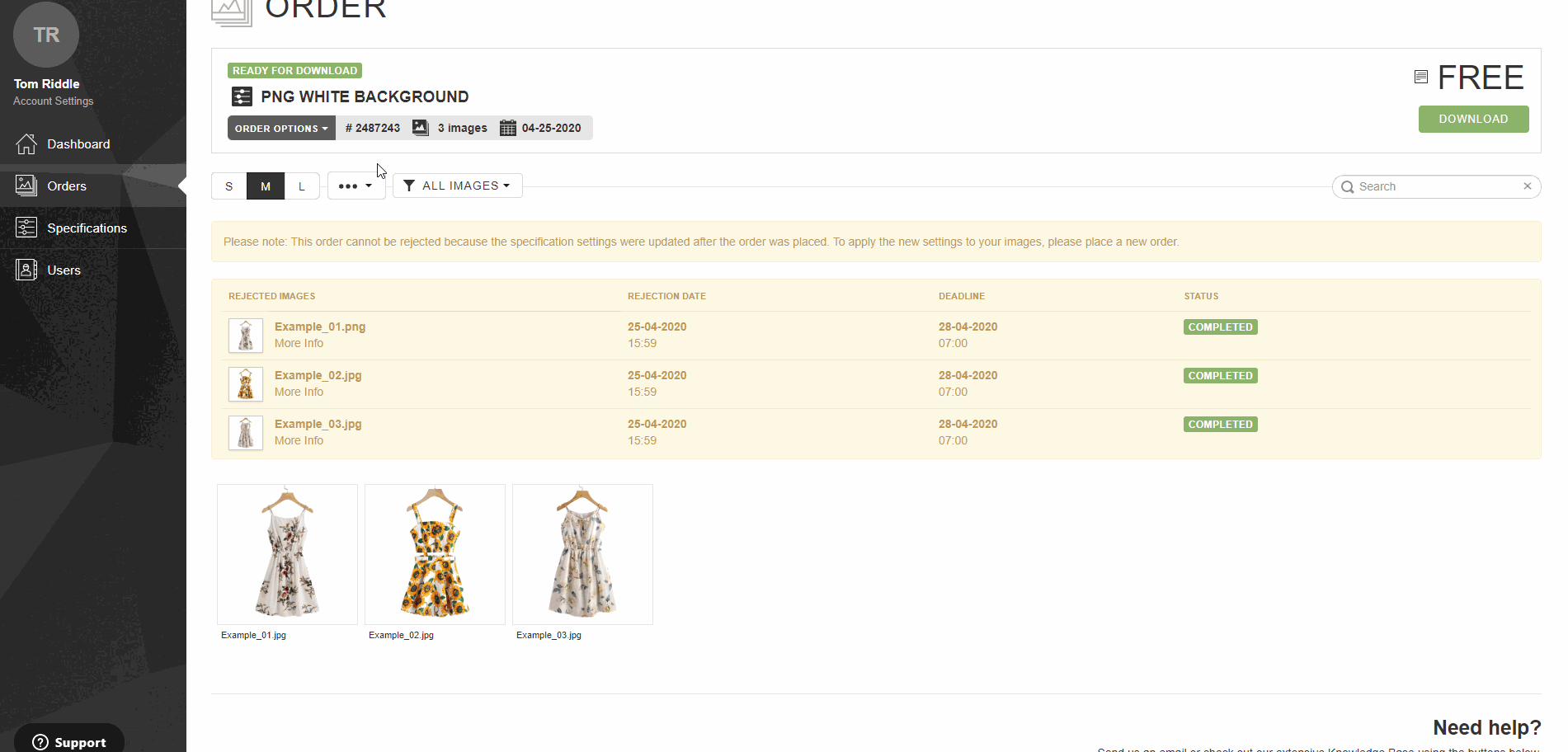Select medium thumbnail size M
1568x752 pixels.
pyautogui.click(x=266, y=186)
